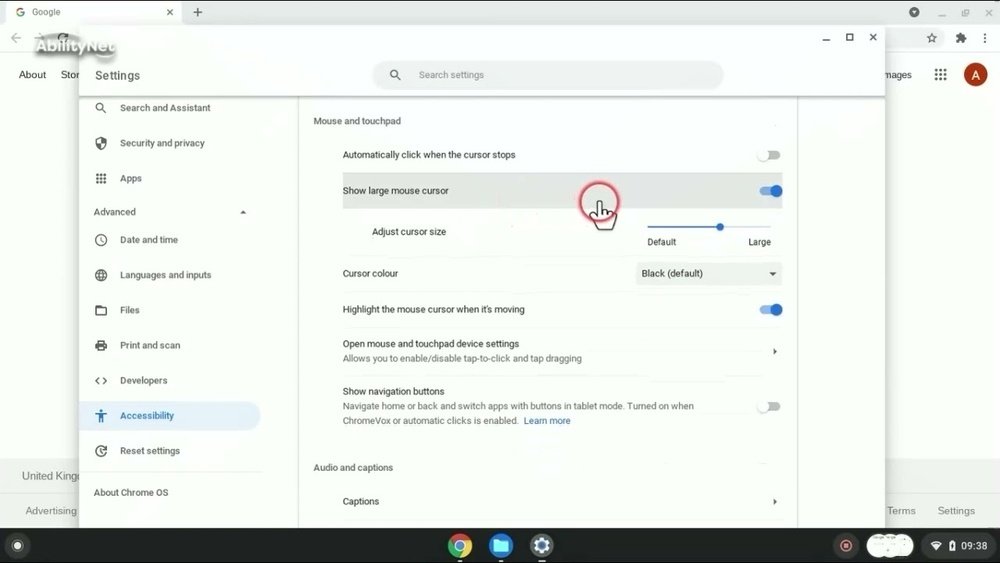Open Google apps grid in browser window
This screenshot has width=1000, height=563.
coord(941,75)
